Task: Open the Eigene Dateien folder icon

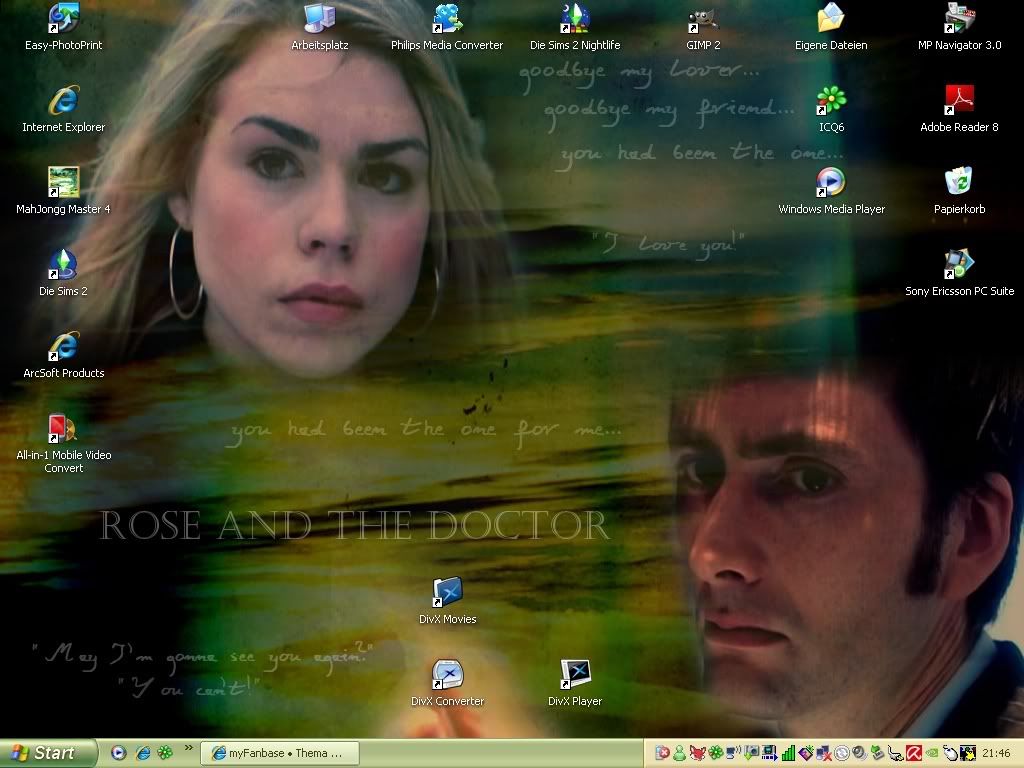Action: 831,27
